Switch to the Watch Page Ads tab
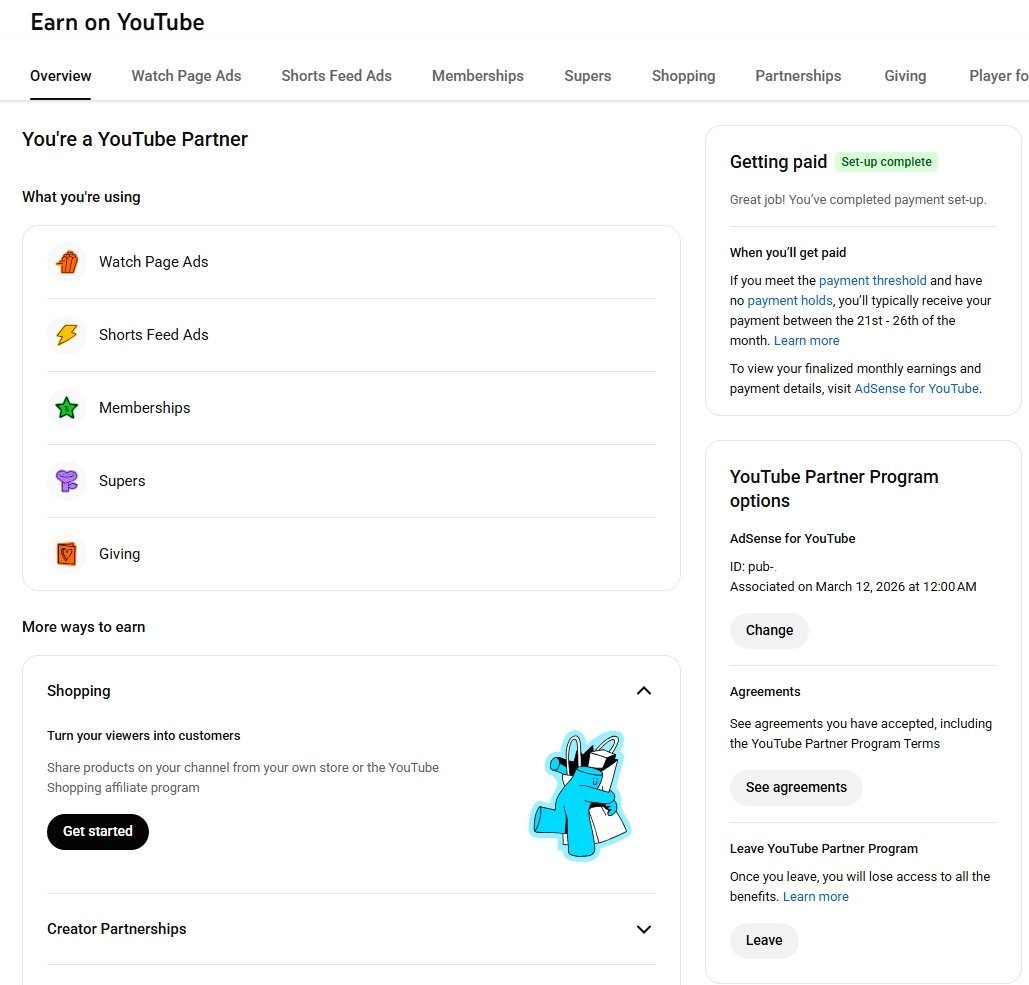This screenshot has width=1029, height=985. (186, 76)
